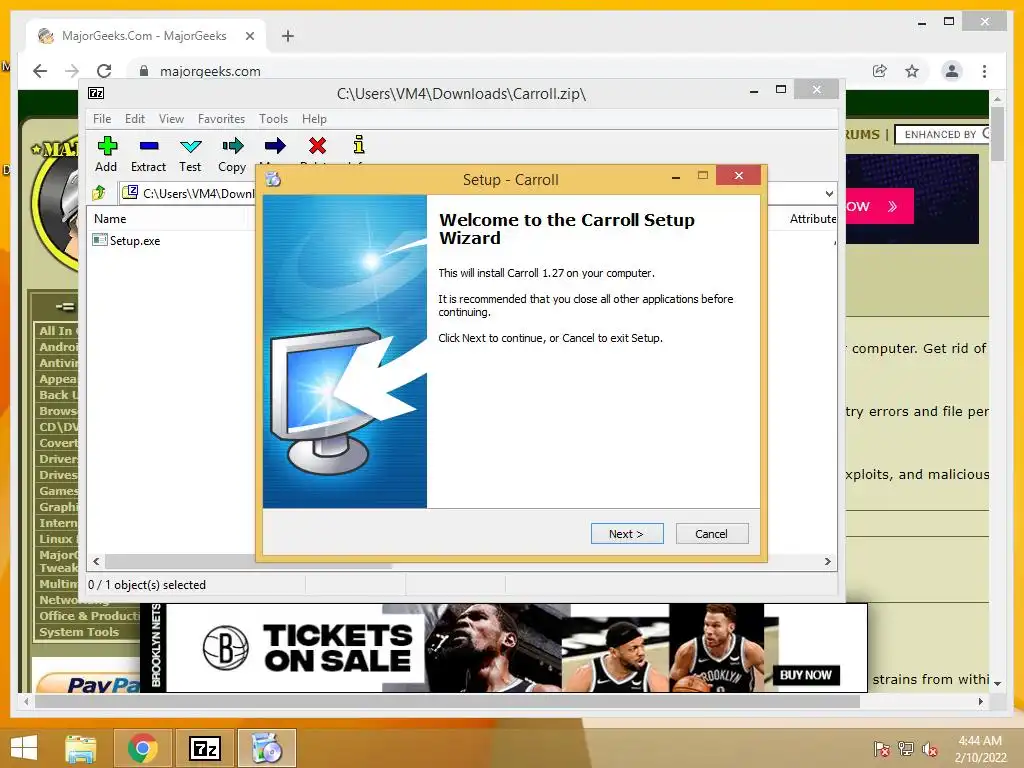1024x768 pixels.
Task: Open Chrome three-dot menu
Action: pos(984,71)
